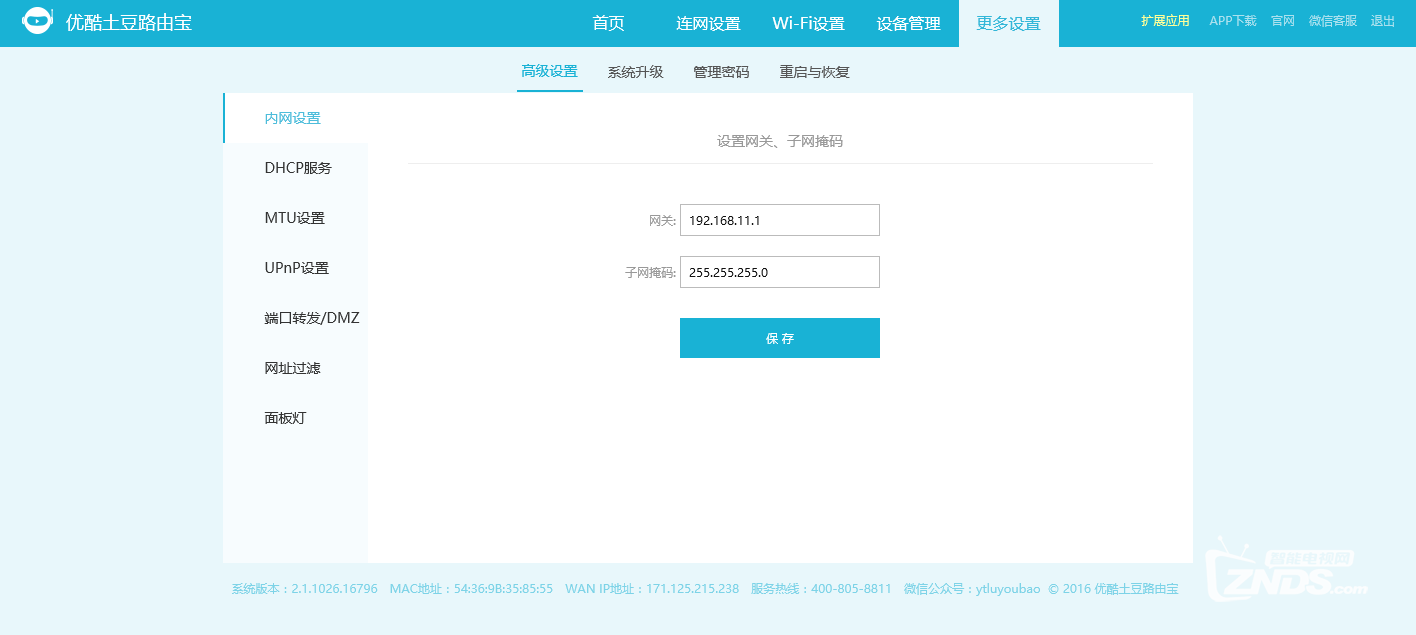Open 设备管理 from the navigation bar
The width and height of the screenshot is (1416, 635).
pos(907,24)
